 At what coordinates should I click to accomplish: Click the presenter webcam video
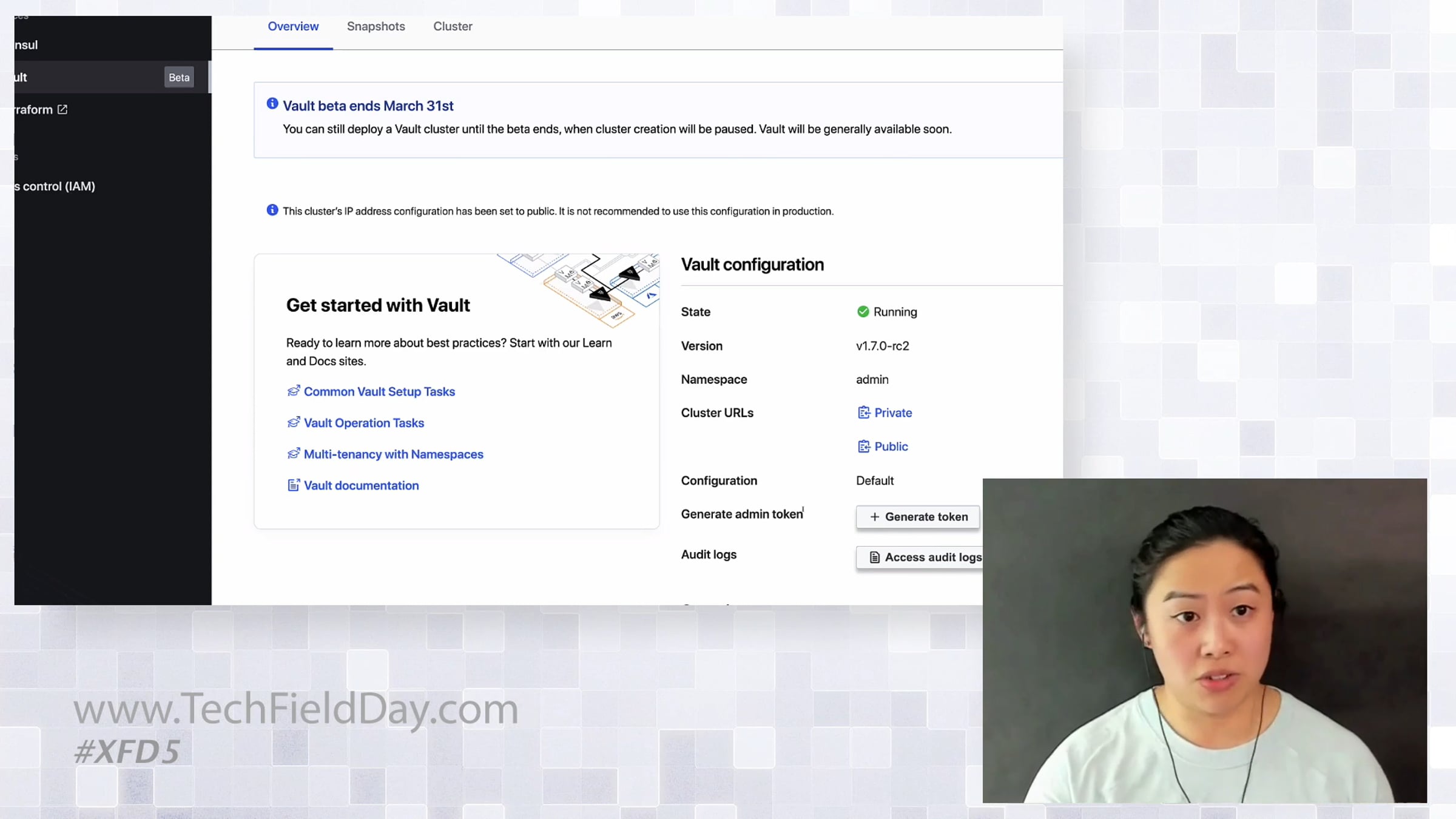(1204, 641)
